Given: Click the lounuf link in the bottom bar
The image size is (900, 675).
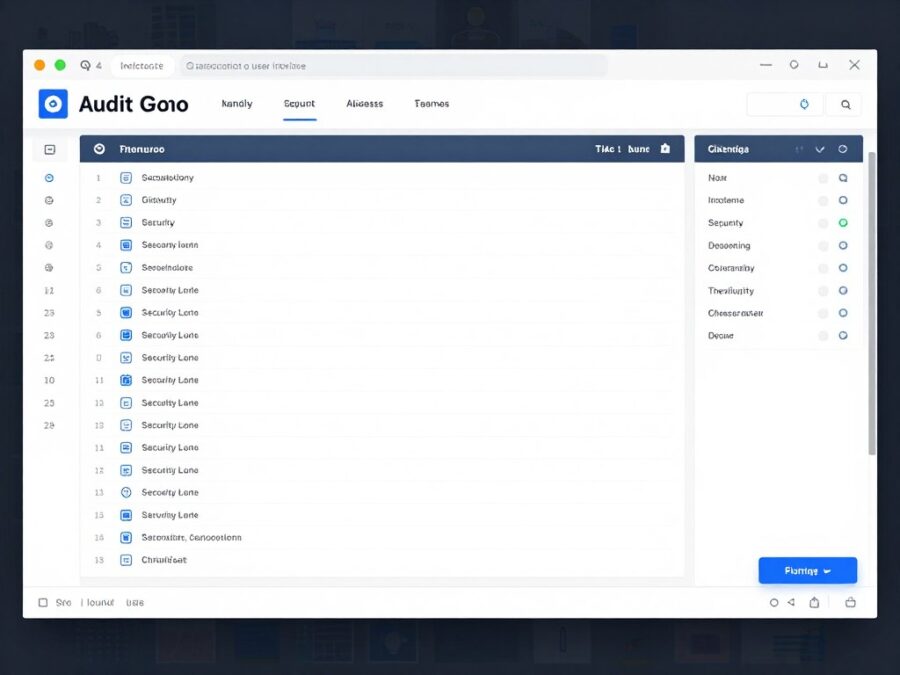Looking at the screenshot, I should point(97,602).
